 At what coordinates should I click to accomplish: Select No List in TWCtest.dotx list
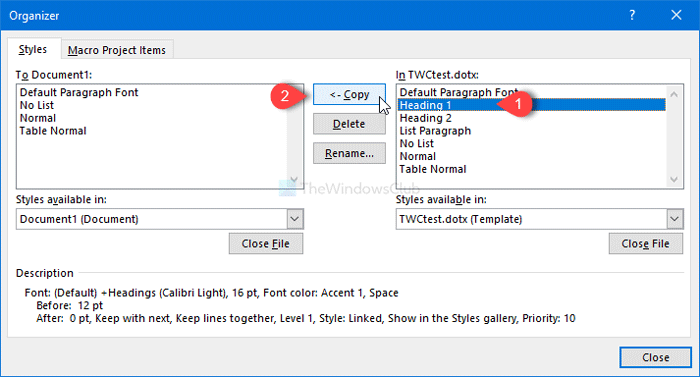click(417, 144)
